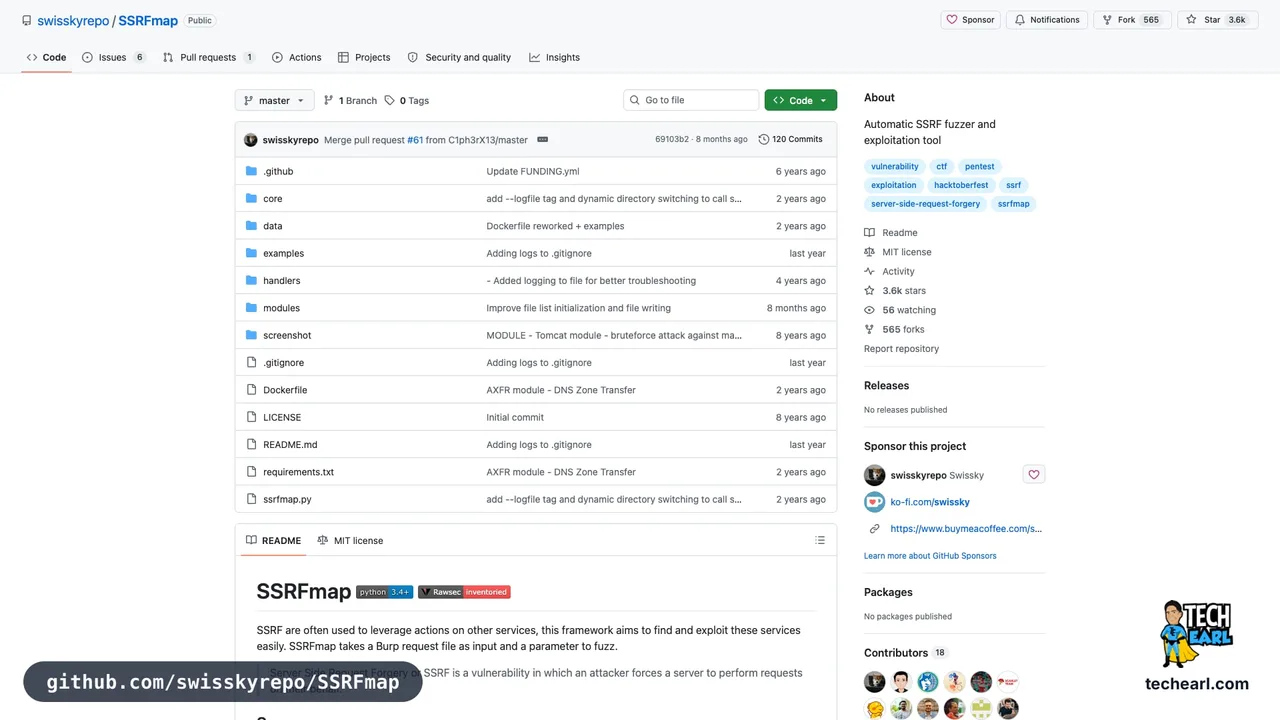
Task: Open the Projects tab
Action: click(x=364, y=57)
